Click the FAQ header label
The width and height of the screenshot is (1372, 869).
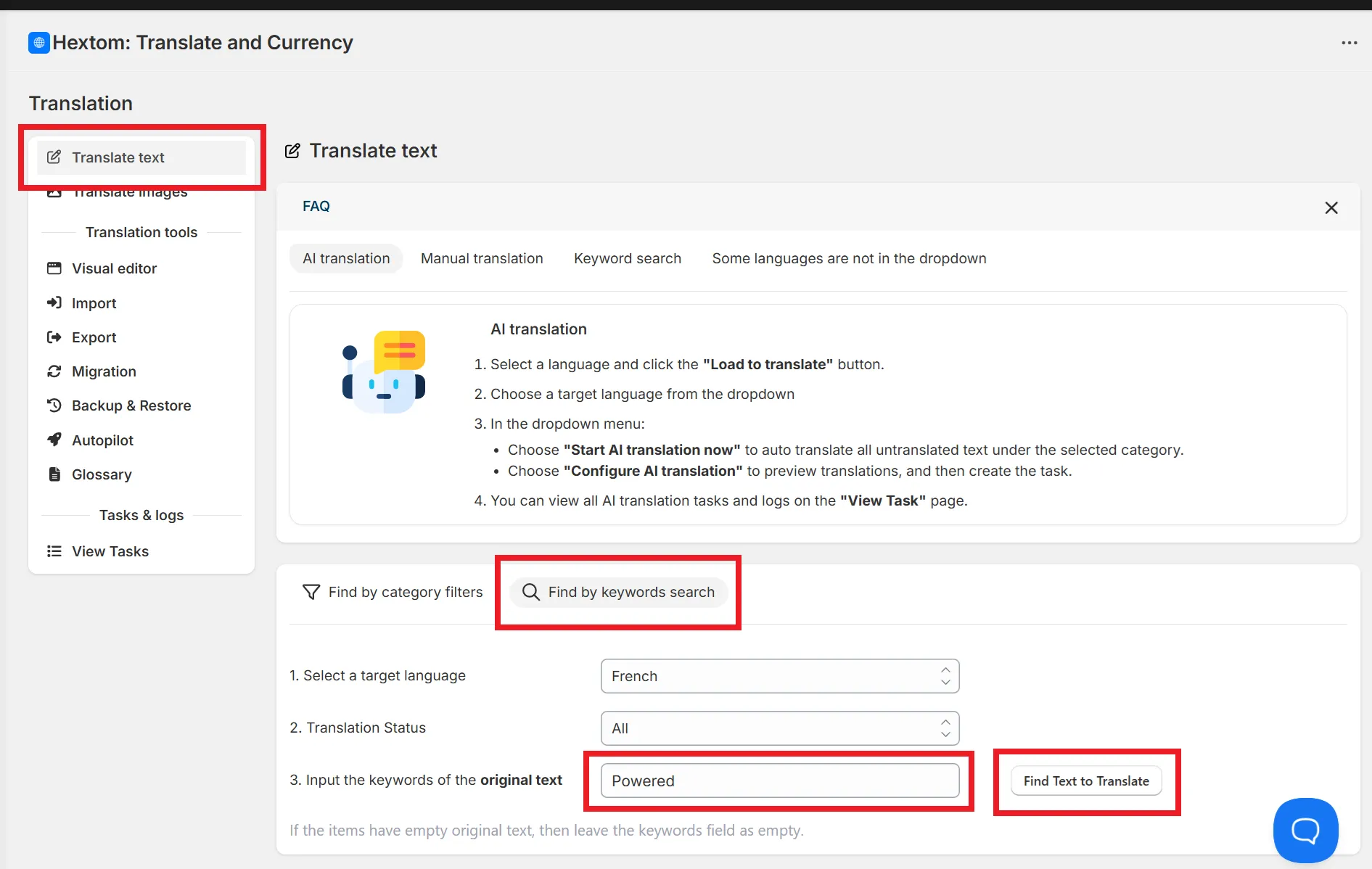pos(316,207)
